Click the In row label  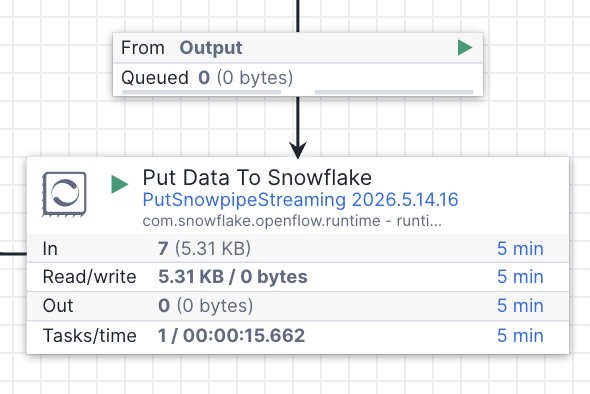(x=50, y=249)
